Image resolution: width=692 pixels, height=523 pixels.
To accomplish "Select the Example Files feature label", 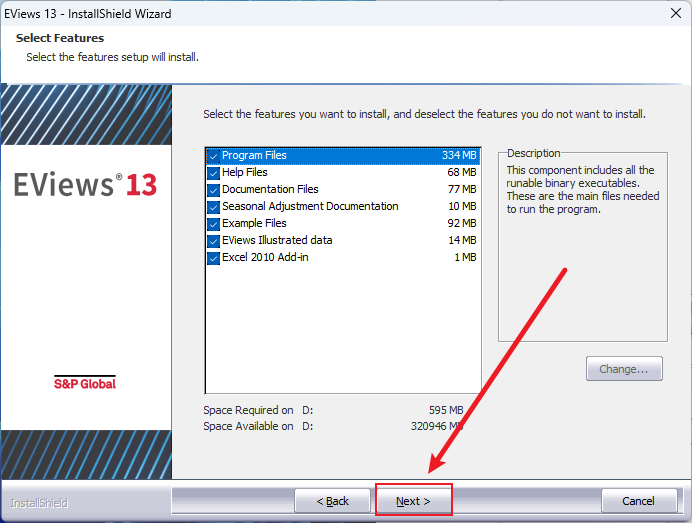I will click(x=254, y=223).
